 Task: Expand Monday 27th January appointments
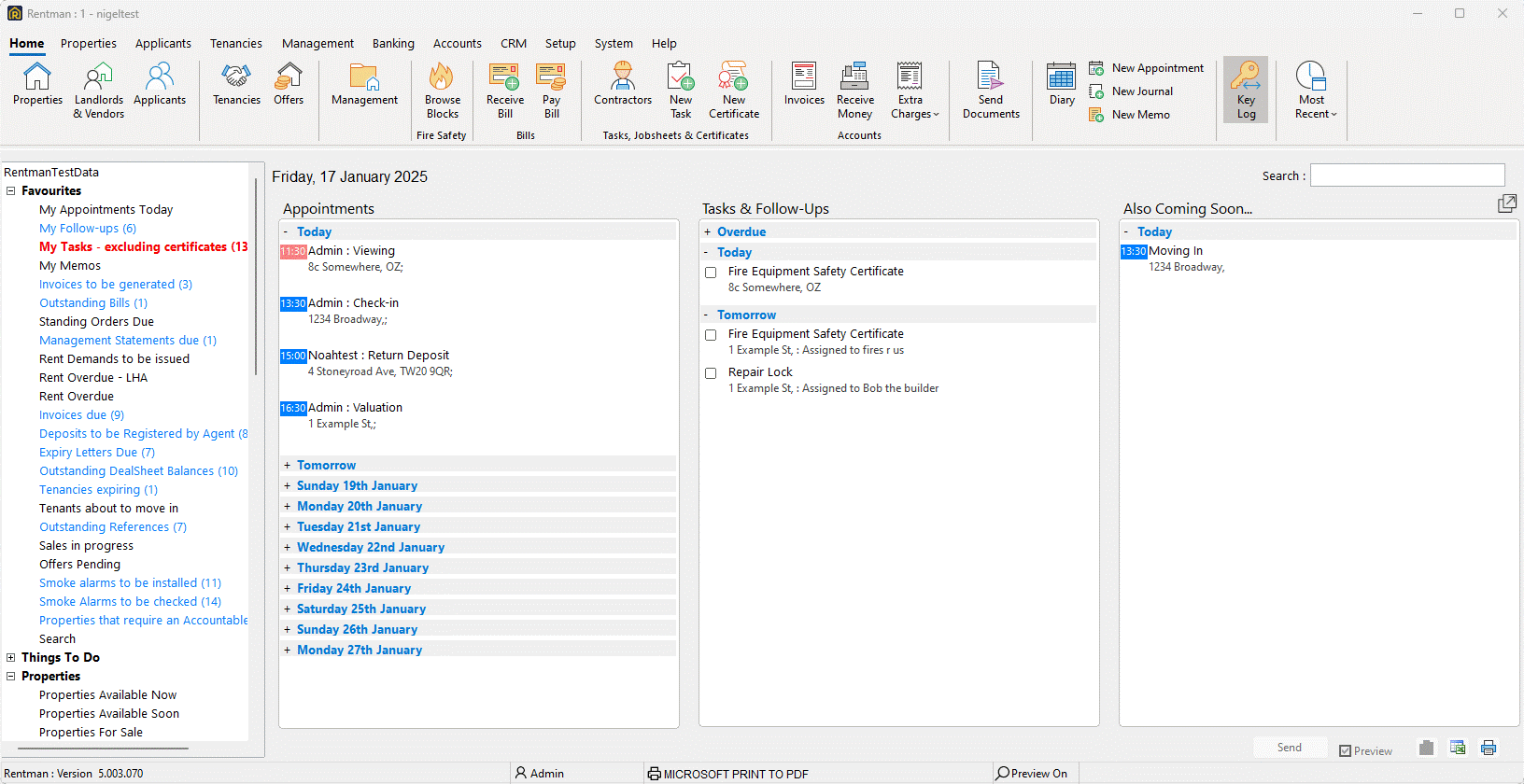288,650
